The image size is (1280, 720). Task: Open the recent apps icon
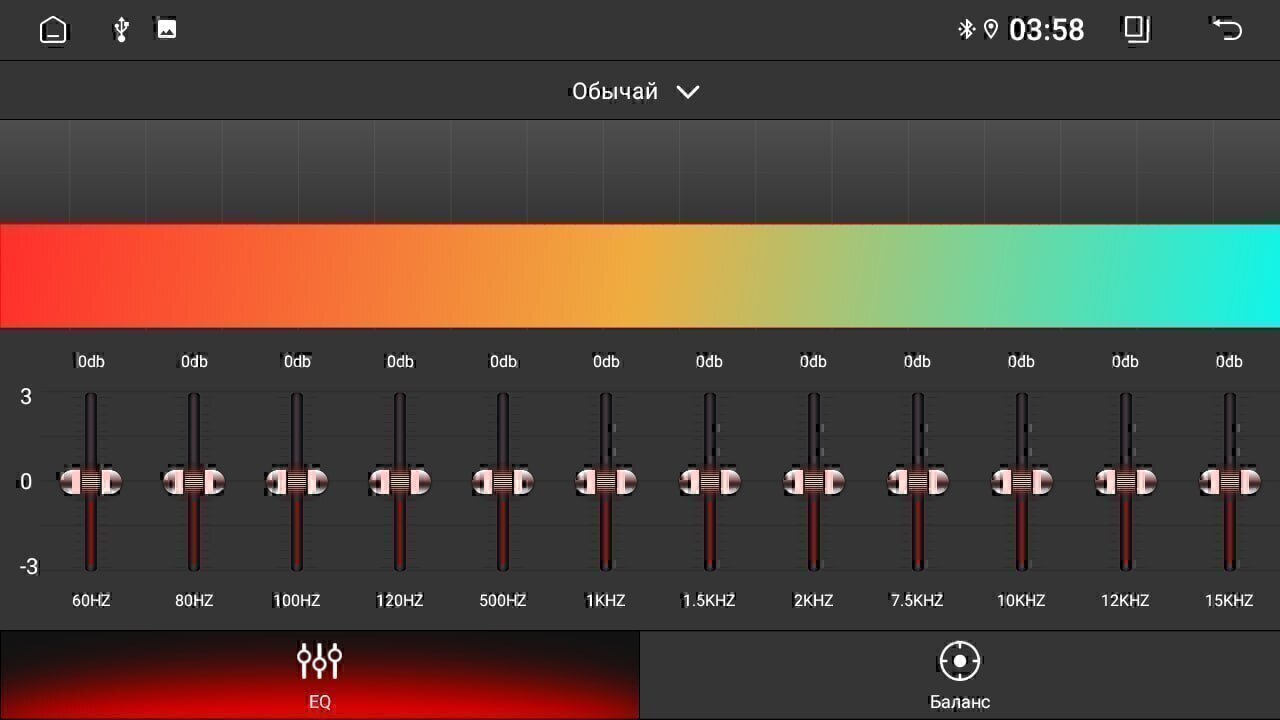(1137, 29)
